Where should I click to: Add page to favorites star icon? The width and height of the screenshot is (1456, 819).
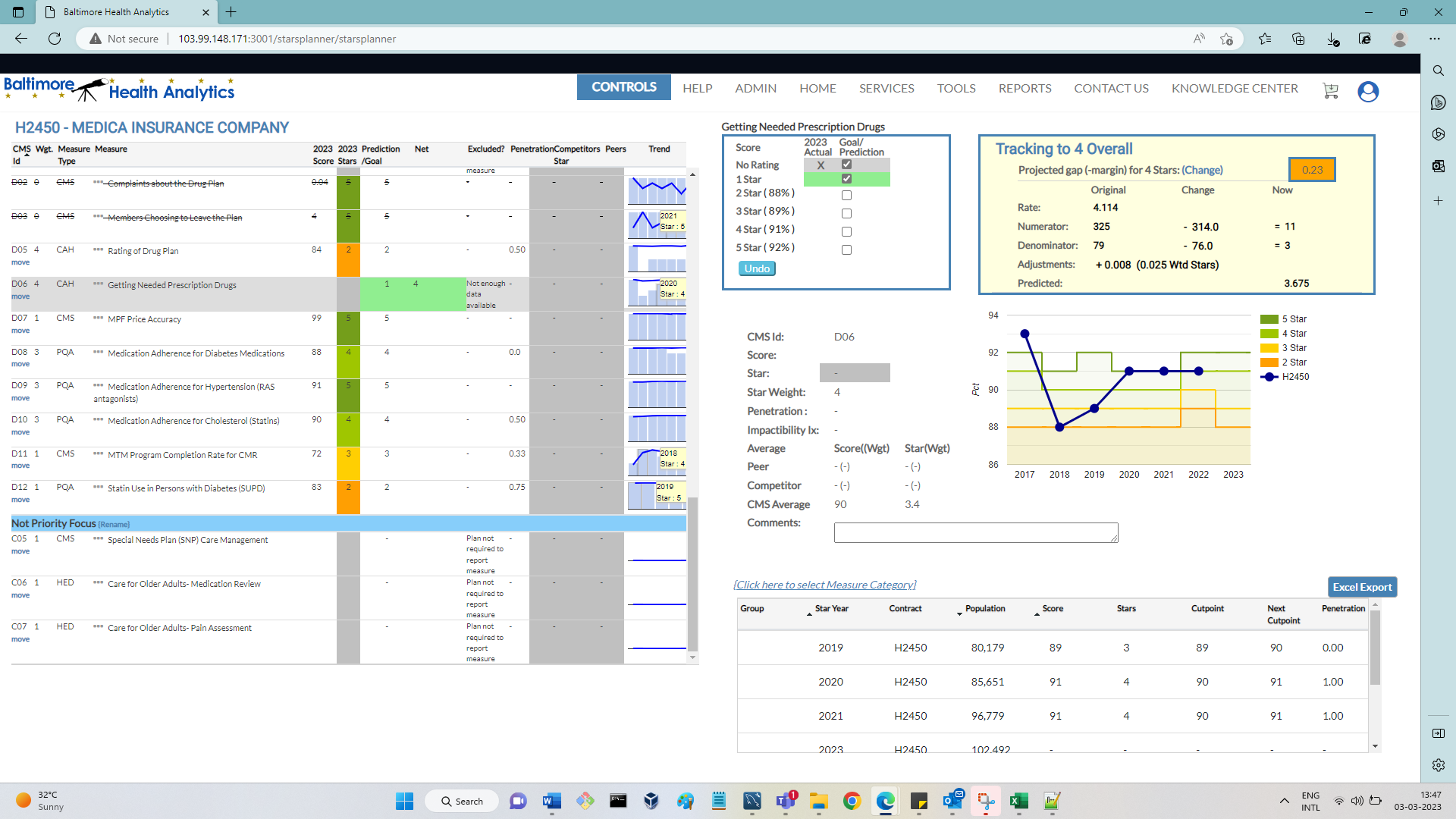[1226, 39]
